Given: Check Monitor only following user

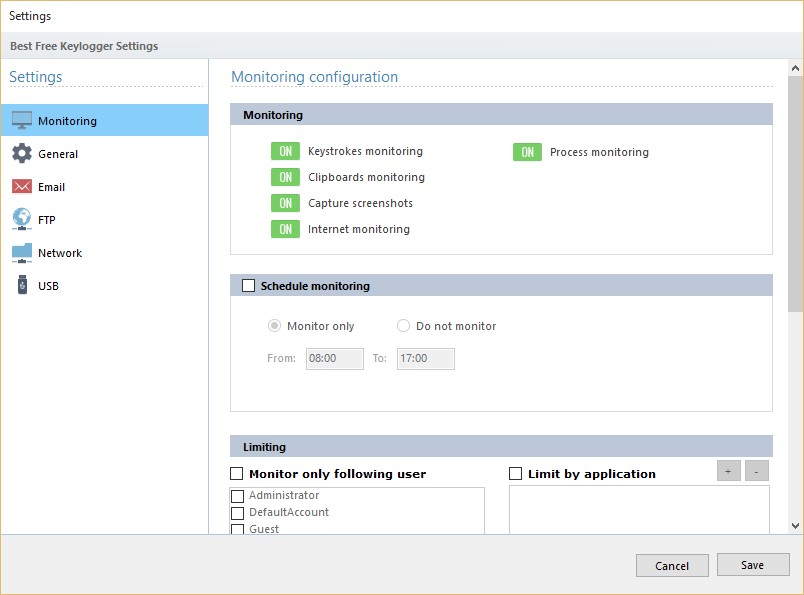Looking at the screenshot, I should (x=237, y=474).
